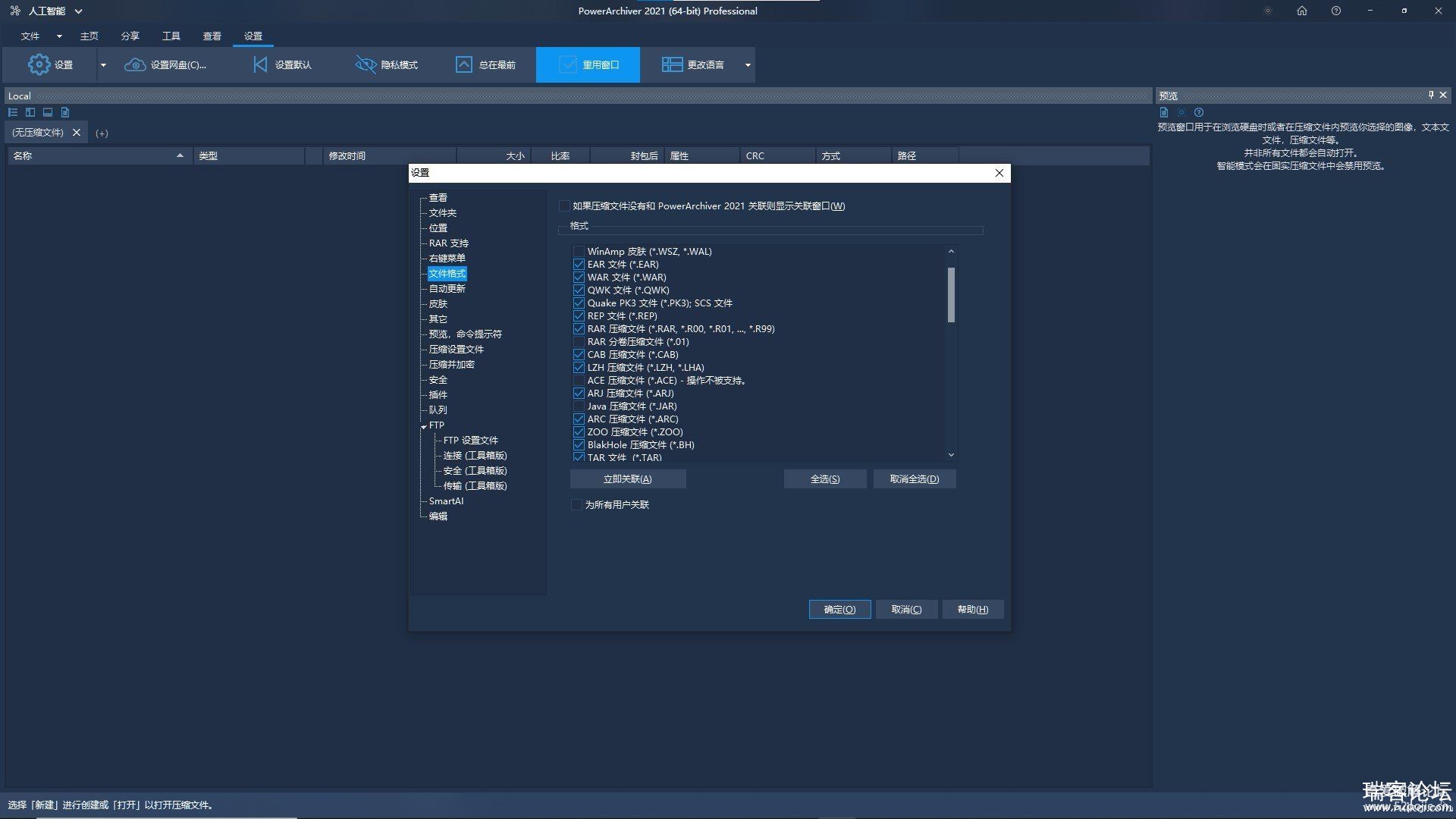Uncheck RAR 压缩文件 (*.RAR) checkbox
The height and width of the screenshot is (819, 1456).
579,329
